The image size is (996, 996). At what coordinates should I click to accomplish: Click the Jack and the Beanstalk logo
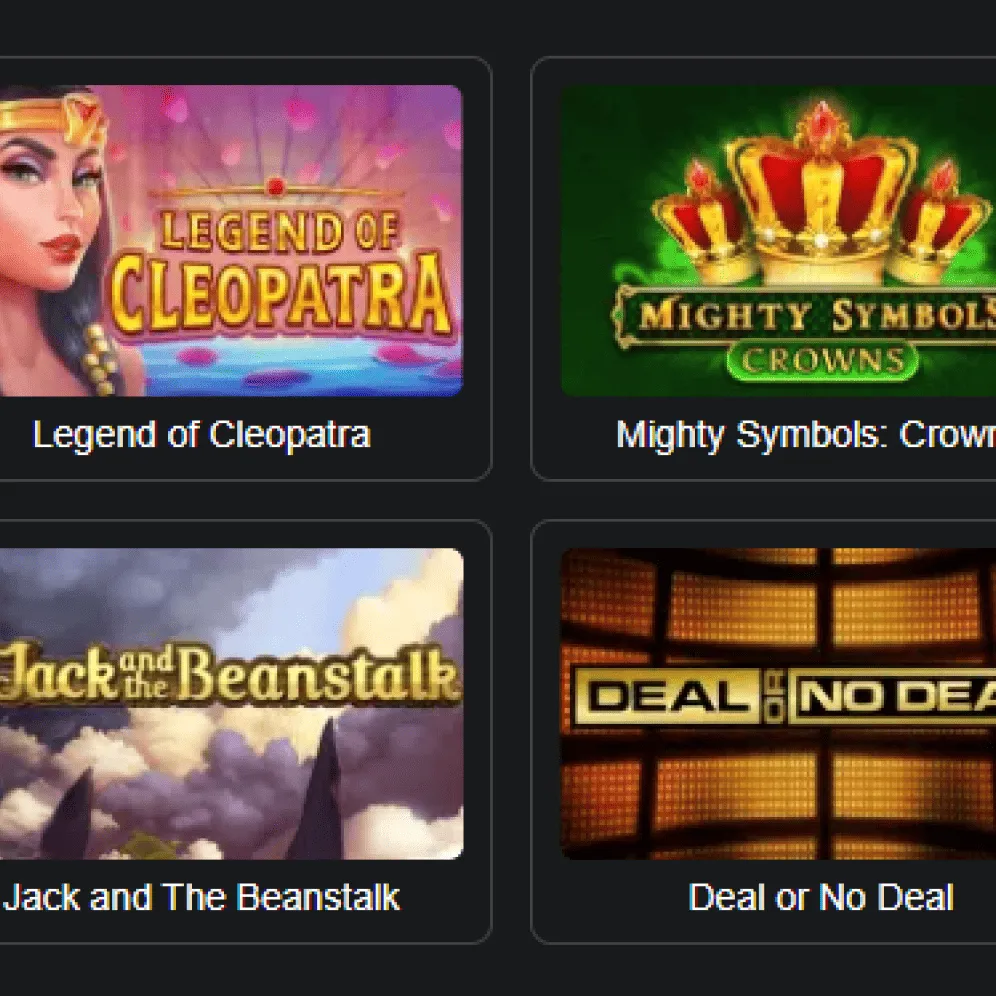coord(231,675)
